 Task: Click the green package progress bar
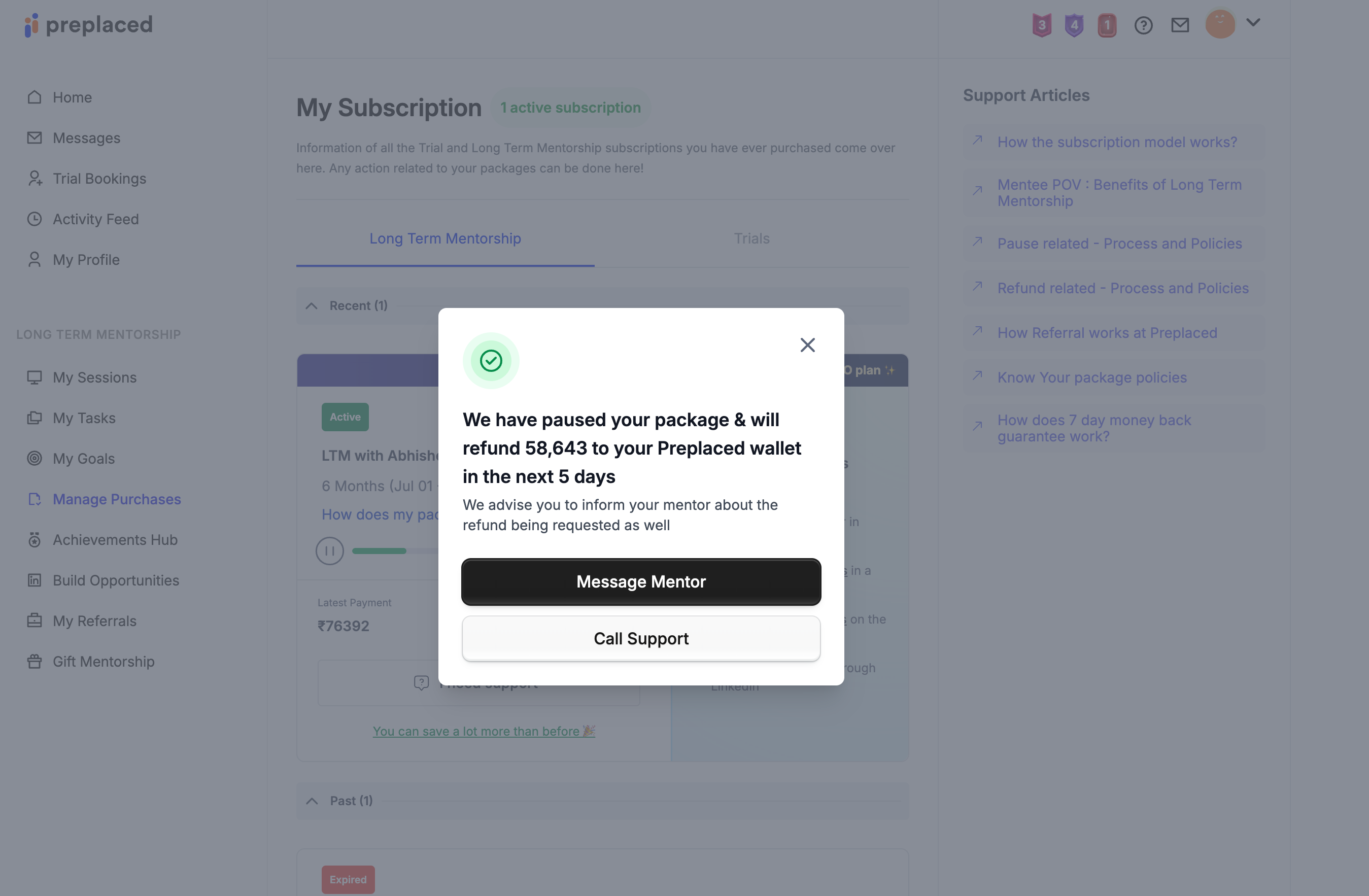[x=380, y=551]
